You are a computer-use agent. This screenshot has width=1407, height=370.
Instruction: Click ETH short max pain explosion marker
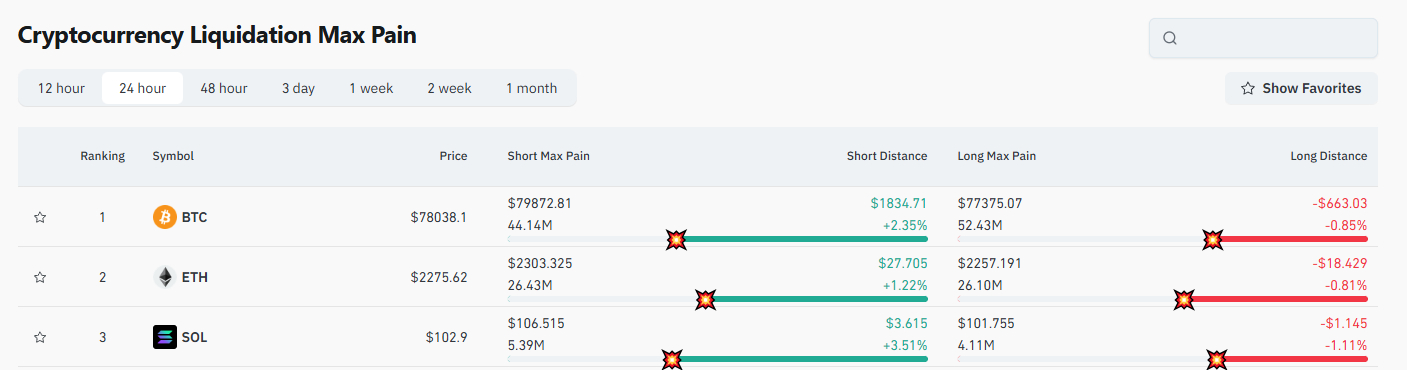(706, 299)
